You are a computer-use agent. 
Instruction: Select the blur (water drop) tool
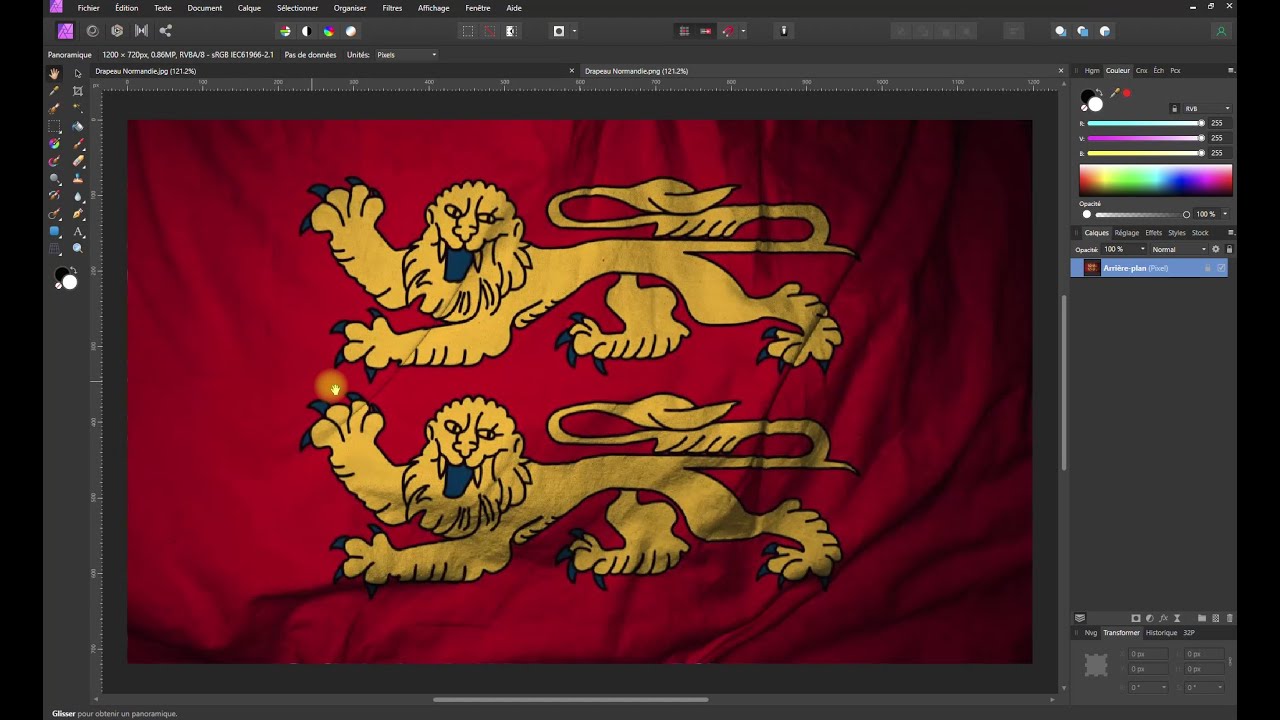pos(78,196)
